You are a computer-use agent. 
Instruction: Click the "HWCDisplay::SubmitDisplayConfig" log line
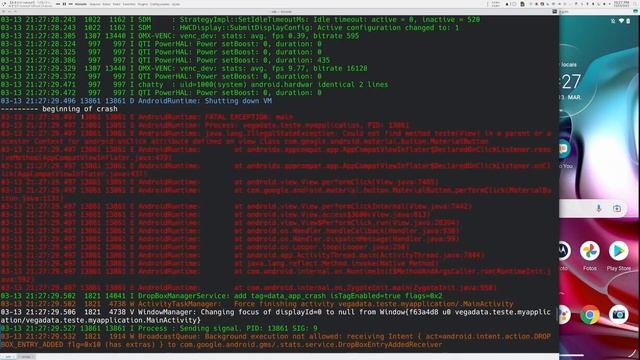point(229,28)
